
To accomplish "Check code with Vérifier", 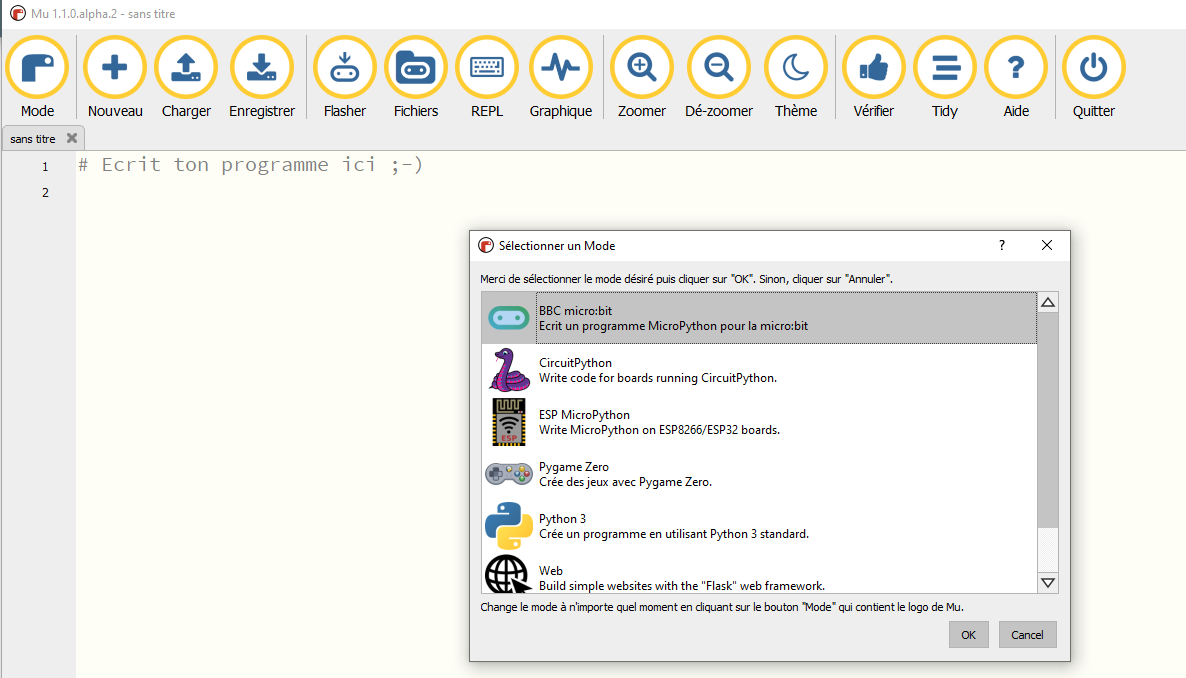I will [x=874, y=77].
